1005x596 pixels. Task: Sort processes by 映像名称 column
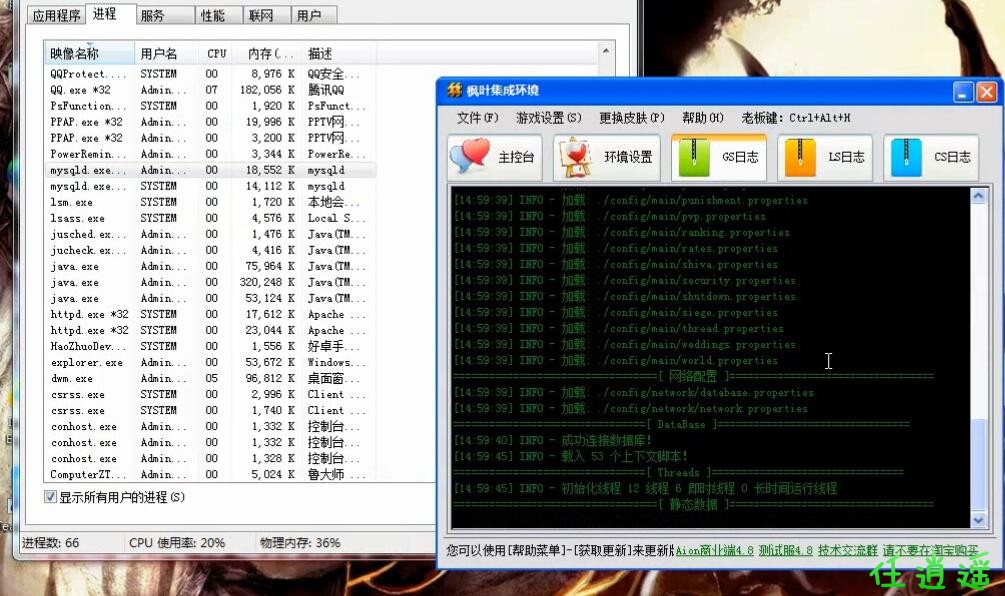(x=89, y=53)
